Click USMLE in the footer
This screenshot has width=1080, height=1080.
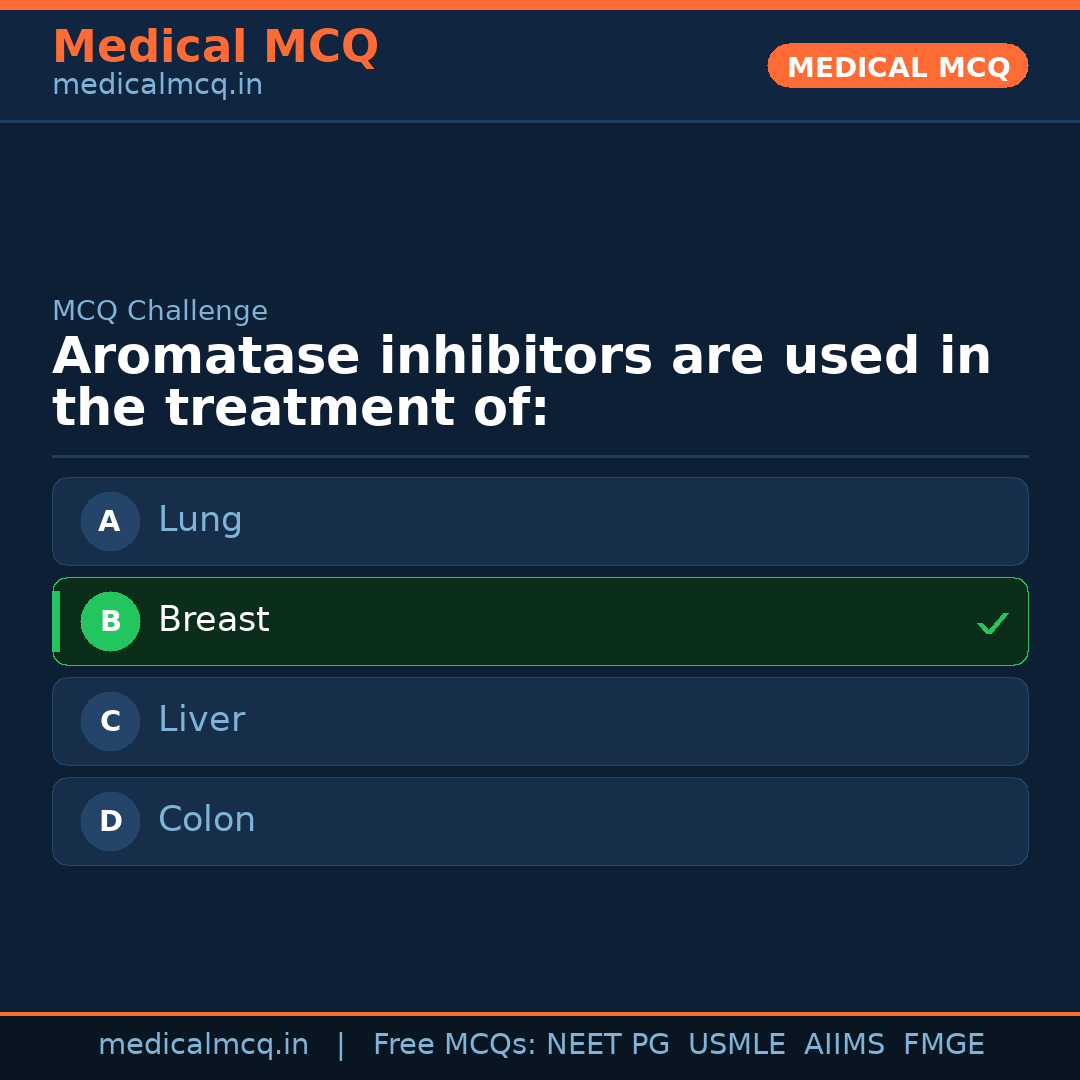point(736,1045)
